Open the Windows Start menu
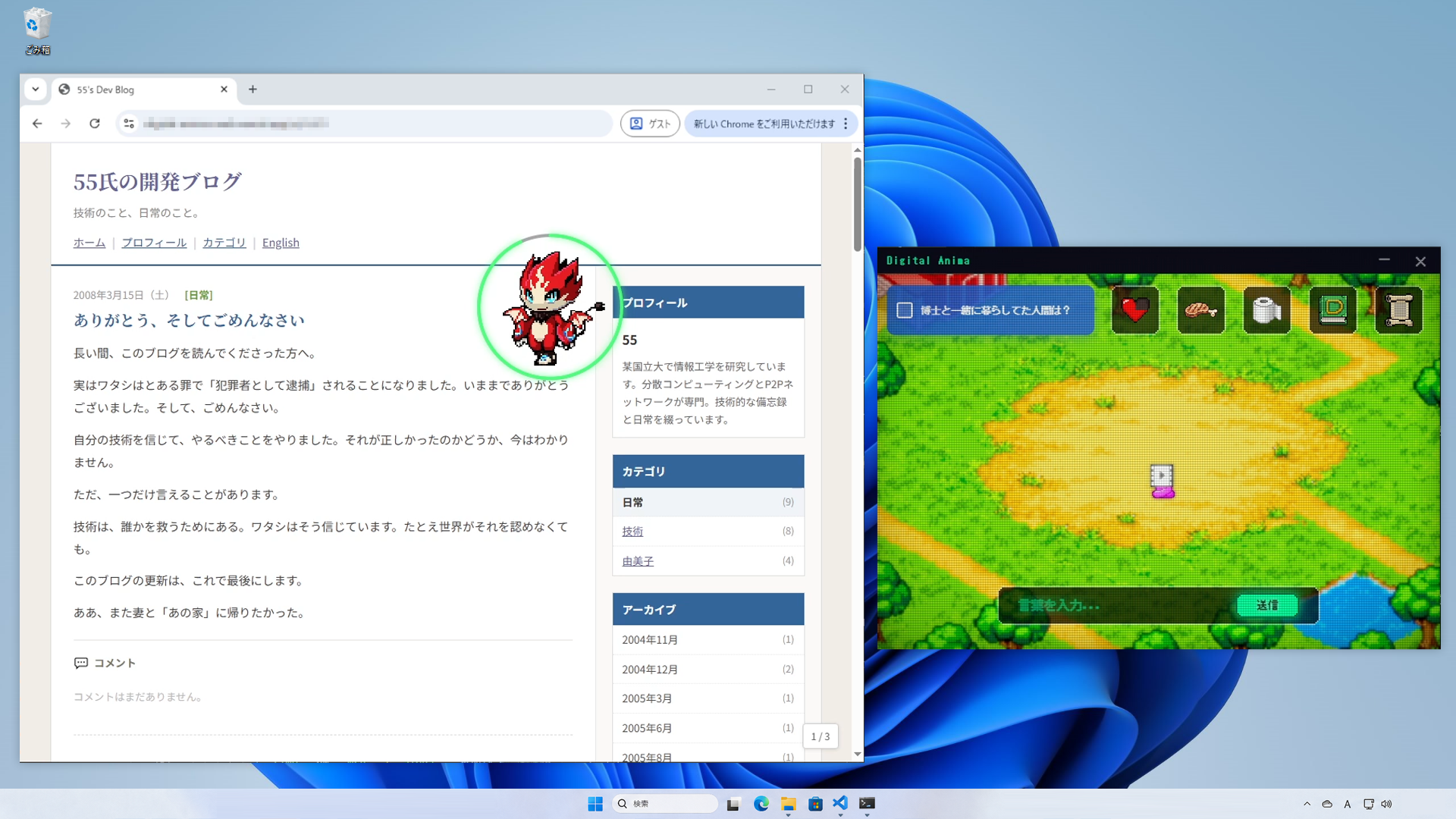Viewport: 1456px width, 819px height. pyautogui.click(x=595, y=804)
